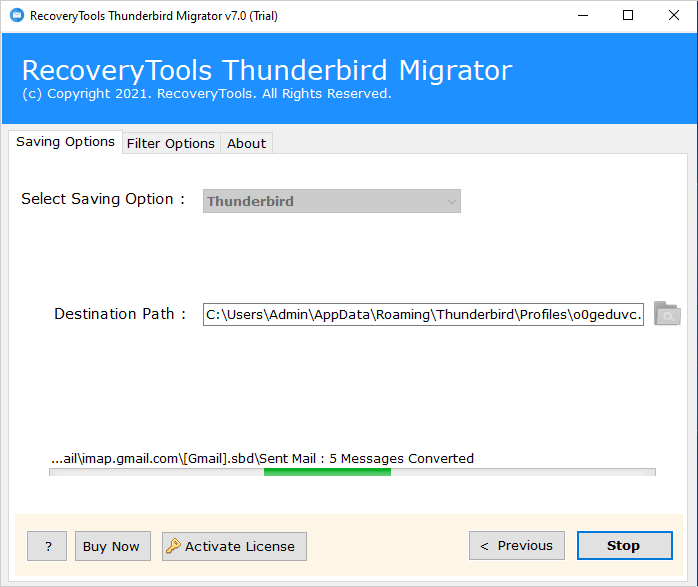Minimize the Thunderbird Migrator window

[x=583, y=16]
